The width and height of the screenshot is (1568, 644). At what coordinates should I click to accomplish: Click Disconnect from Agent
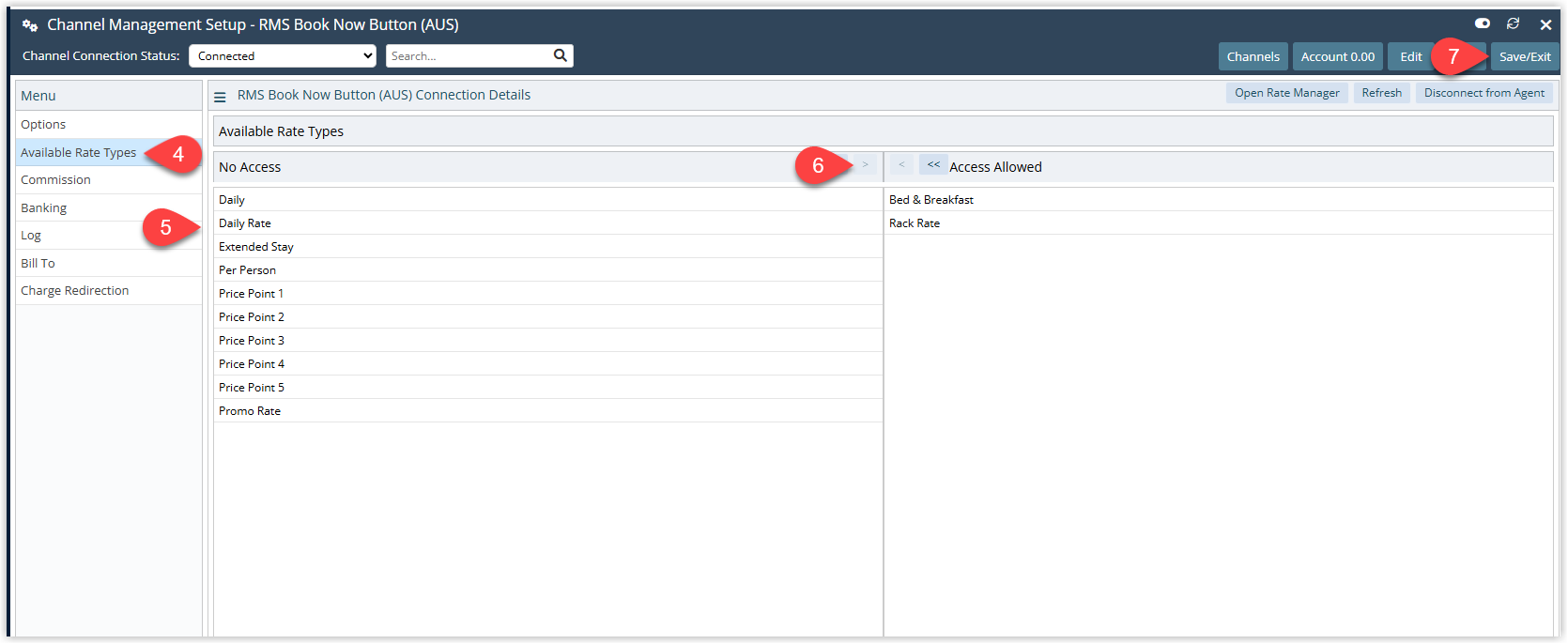click(x=1484, y=93)
